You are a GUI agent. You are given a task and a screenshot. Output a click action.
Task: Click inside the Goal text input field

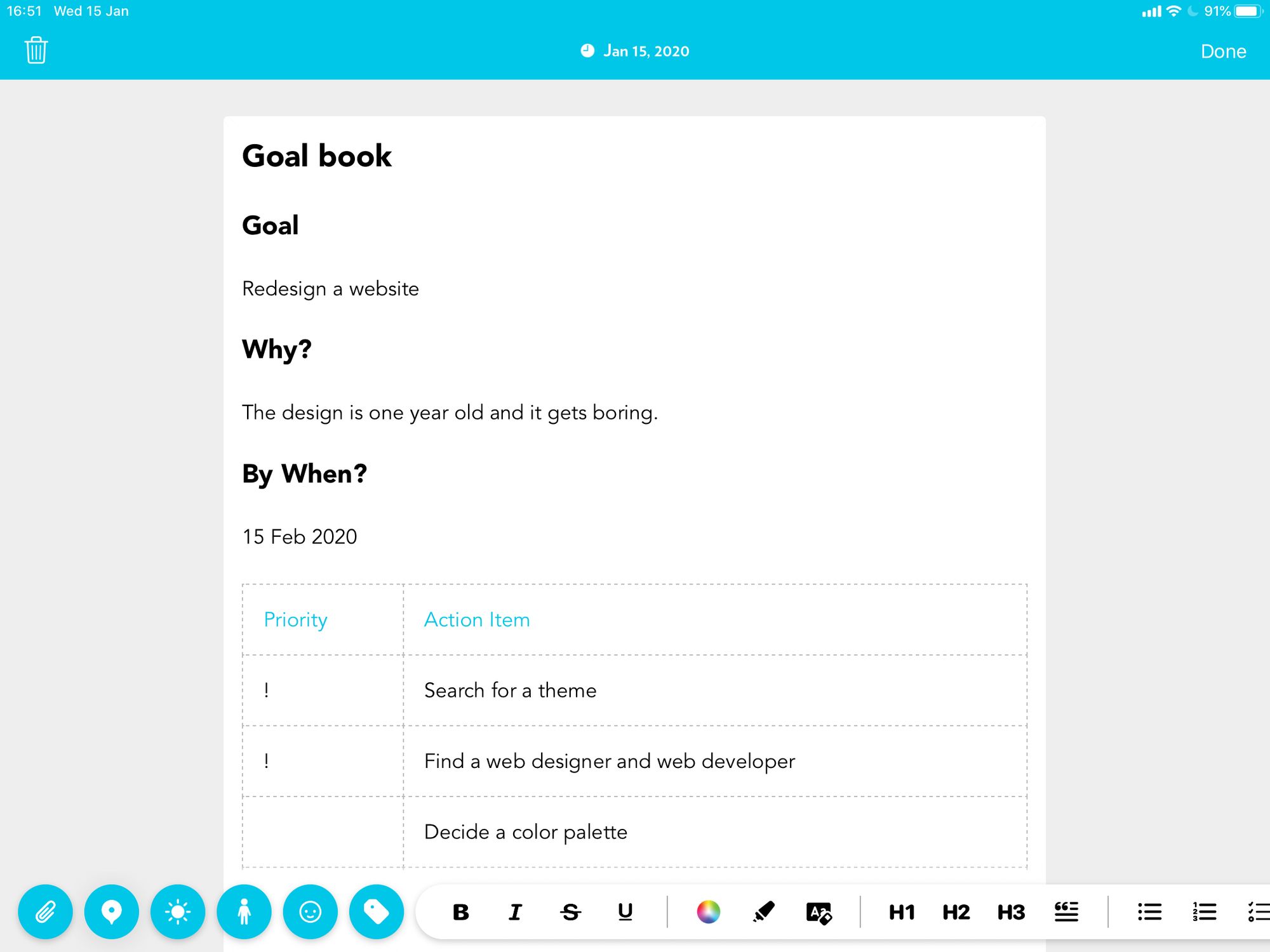pos(330,288)
